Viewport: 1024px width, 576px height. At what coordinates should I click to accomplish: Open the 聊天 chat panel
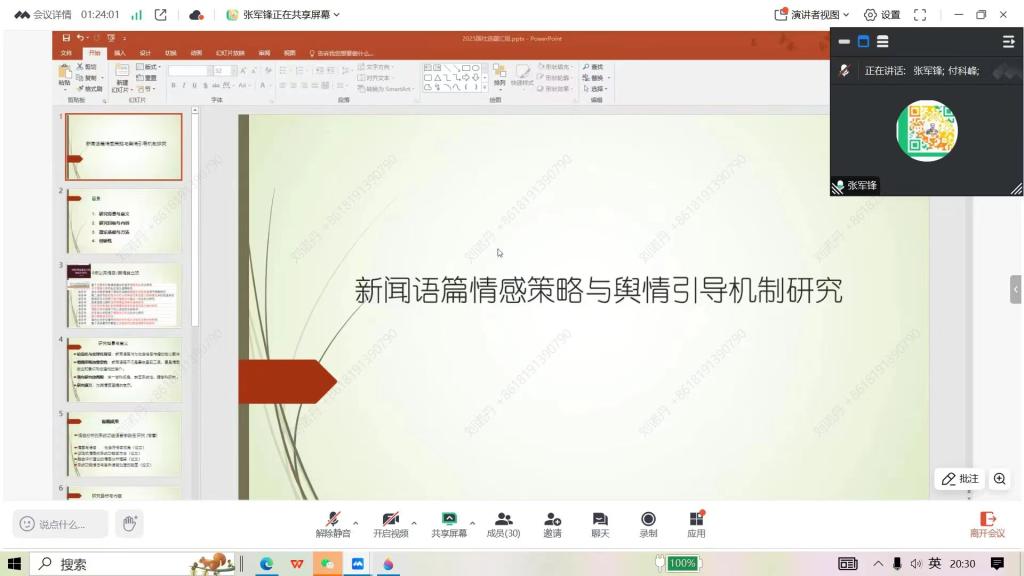click(x=600, y=523)
